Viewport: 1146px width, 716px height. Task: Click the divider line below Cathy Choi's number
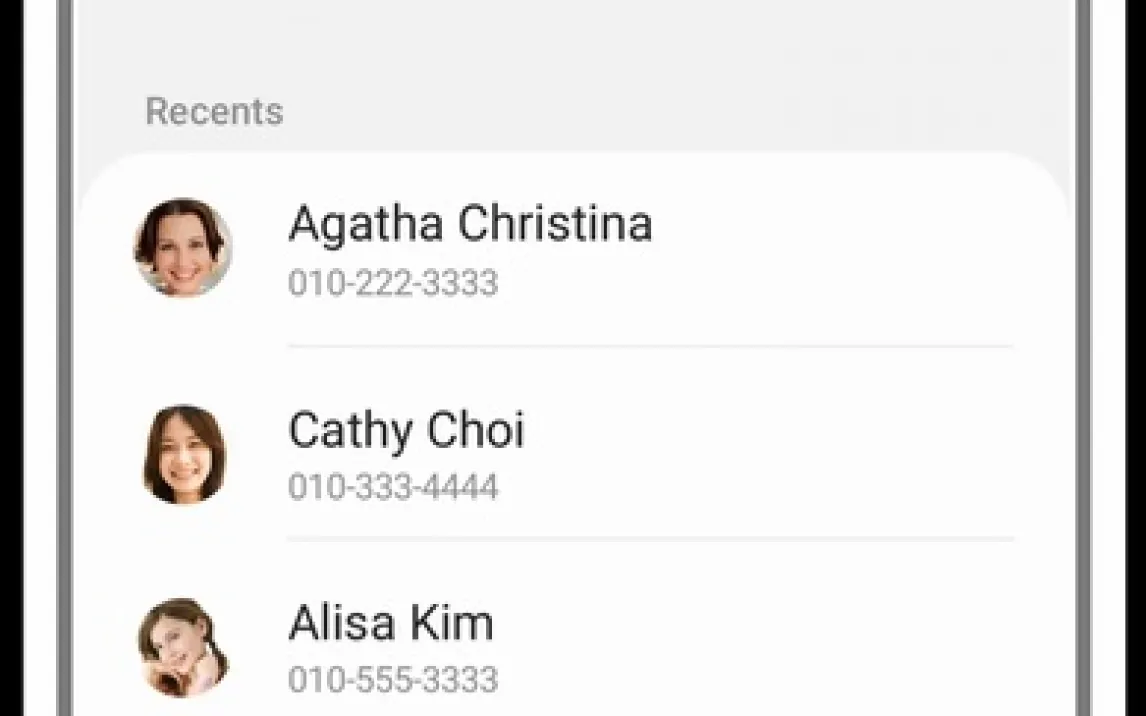pos(650,539)
